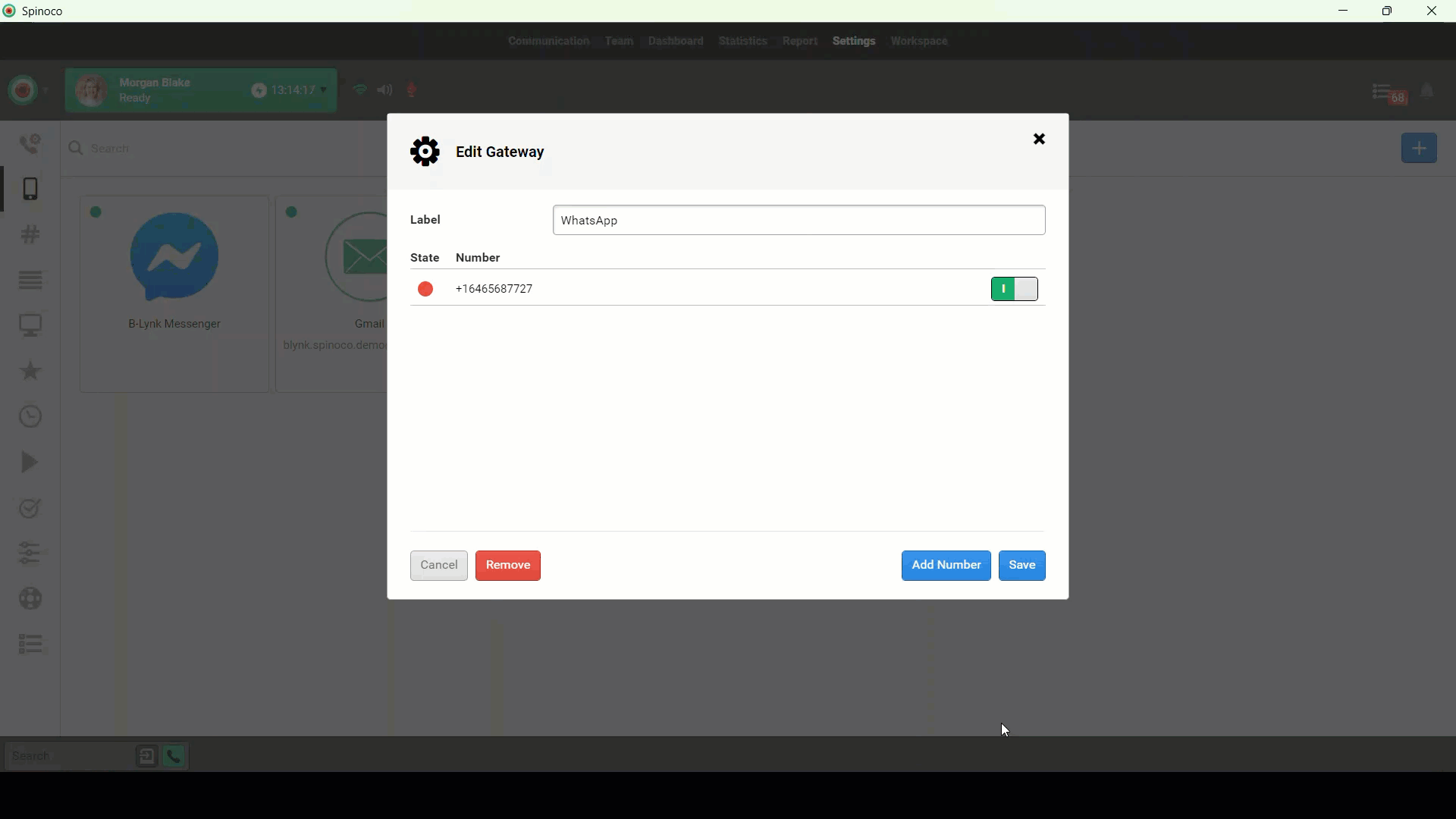
Task: Toggle the +16465687727 number switch
Action: click(x=1014, y=289)
